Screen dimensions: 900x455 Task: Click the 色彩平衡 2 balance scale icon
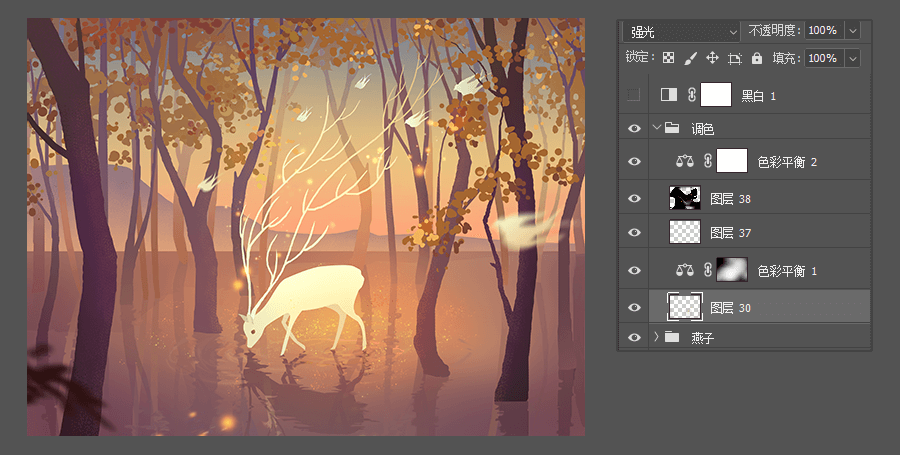[x=685, y=161]
